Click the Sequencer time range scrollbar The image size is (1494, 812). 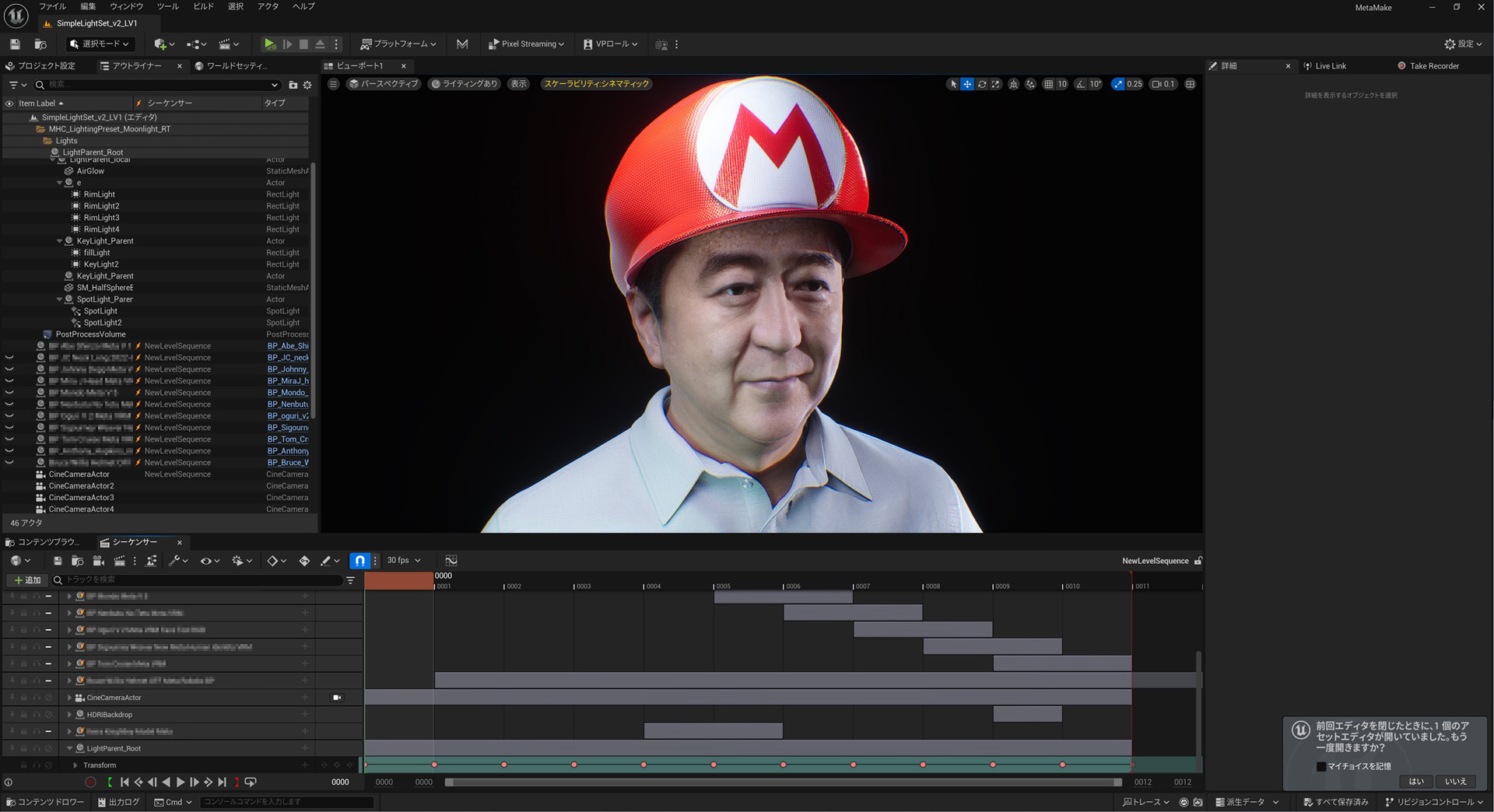click(784, 782)
